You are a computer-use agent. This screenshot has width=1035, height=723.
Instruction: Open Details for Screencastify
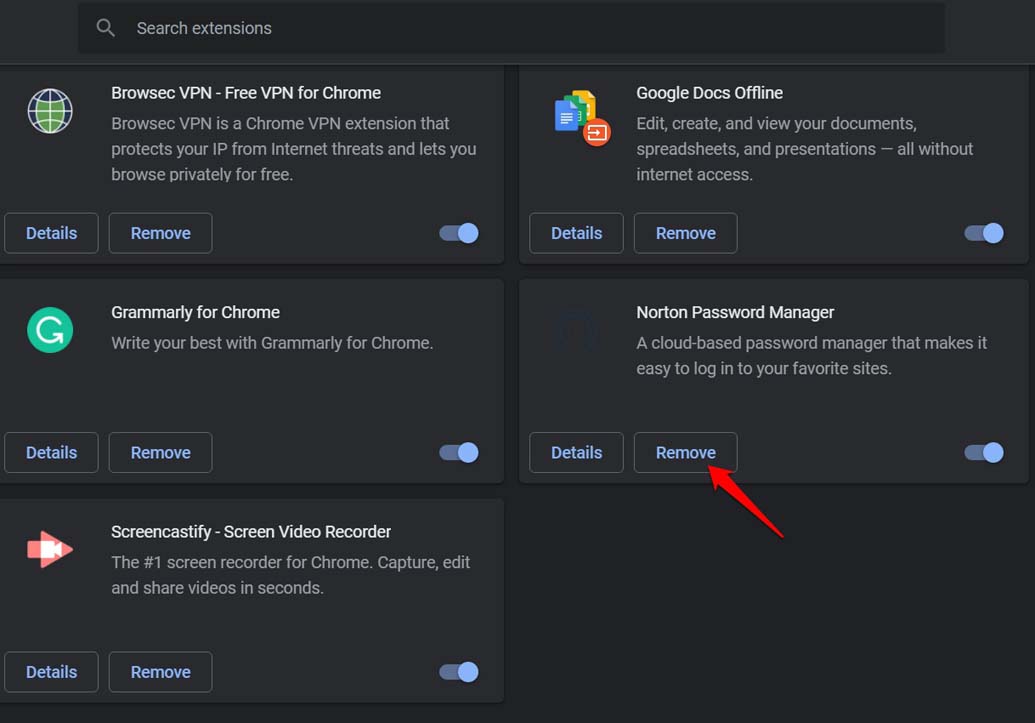point(51,672)
